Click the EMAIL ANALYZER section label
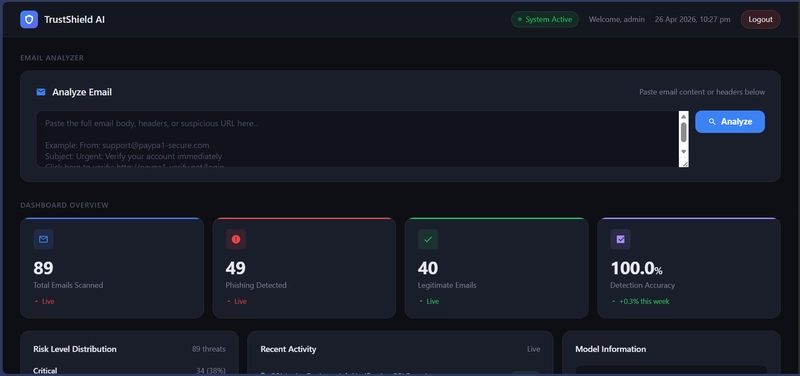This screenshot has height=376, width=800. point(52,58)
